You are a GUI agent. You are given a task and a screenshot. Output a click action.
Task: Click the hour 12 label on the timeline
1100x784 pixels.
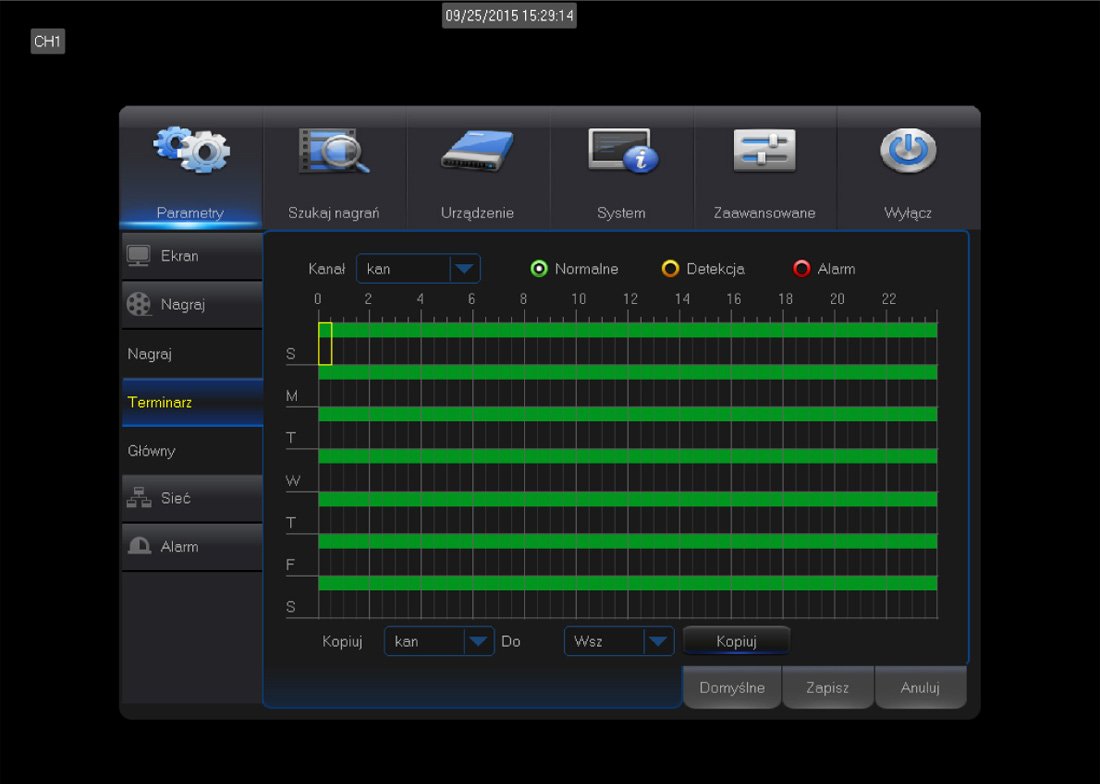[x=631, y=299]
